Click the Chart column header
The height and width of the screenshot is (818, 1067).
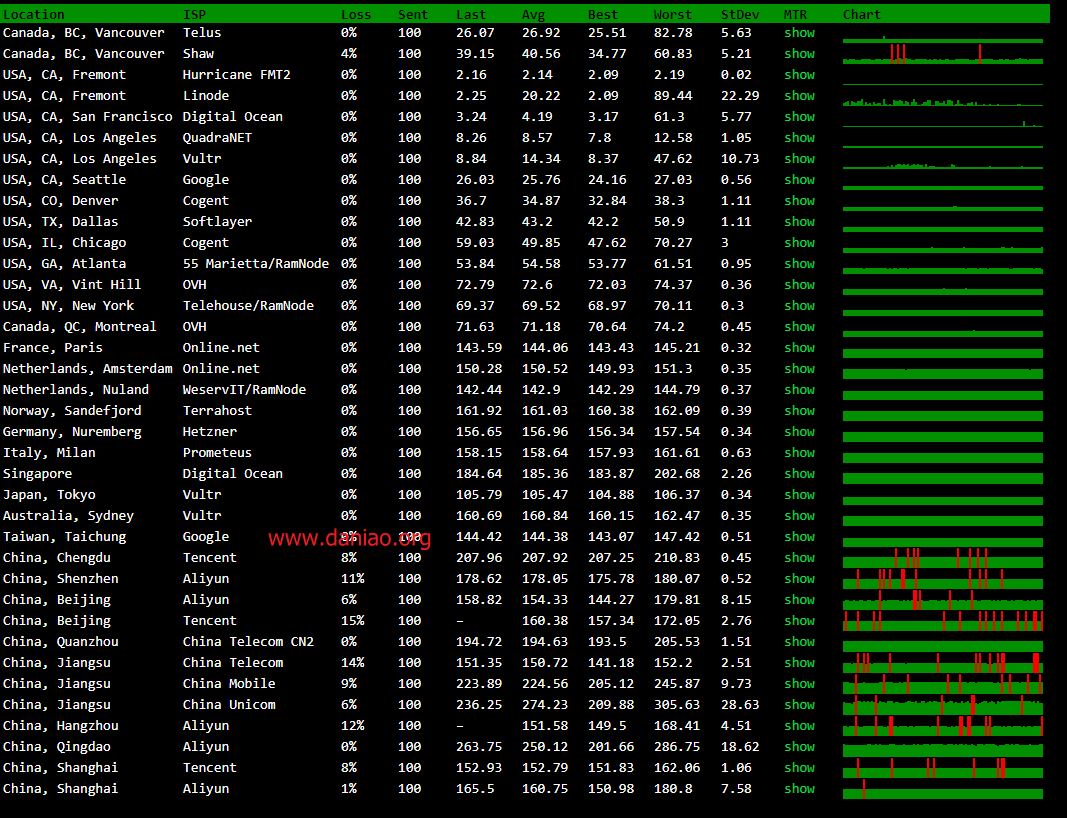coord(861,14)
